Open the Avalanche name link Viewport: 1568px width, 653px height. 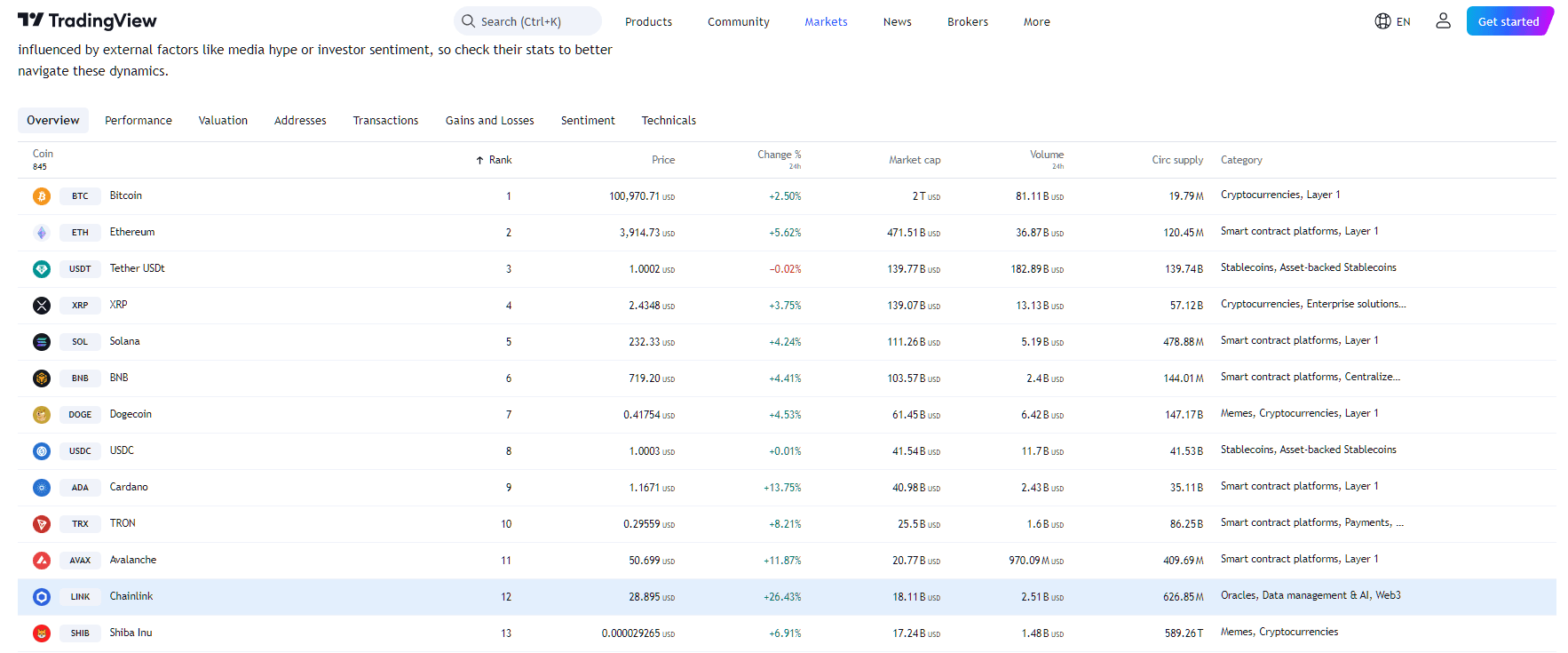coord(133,560)
